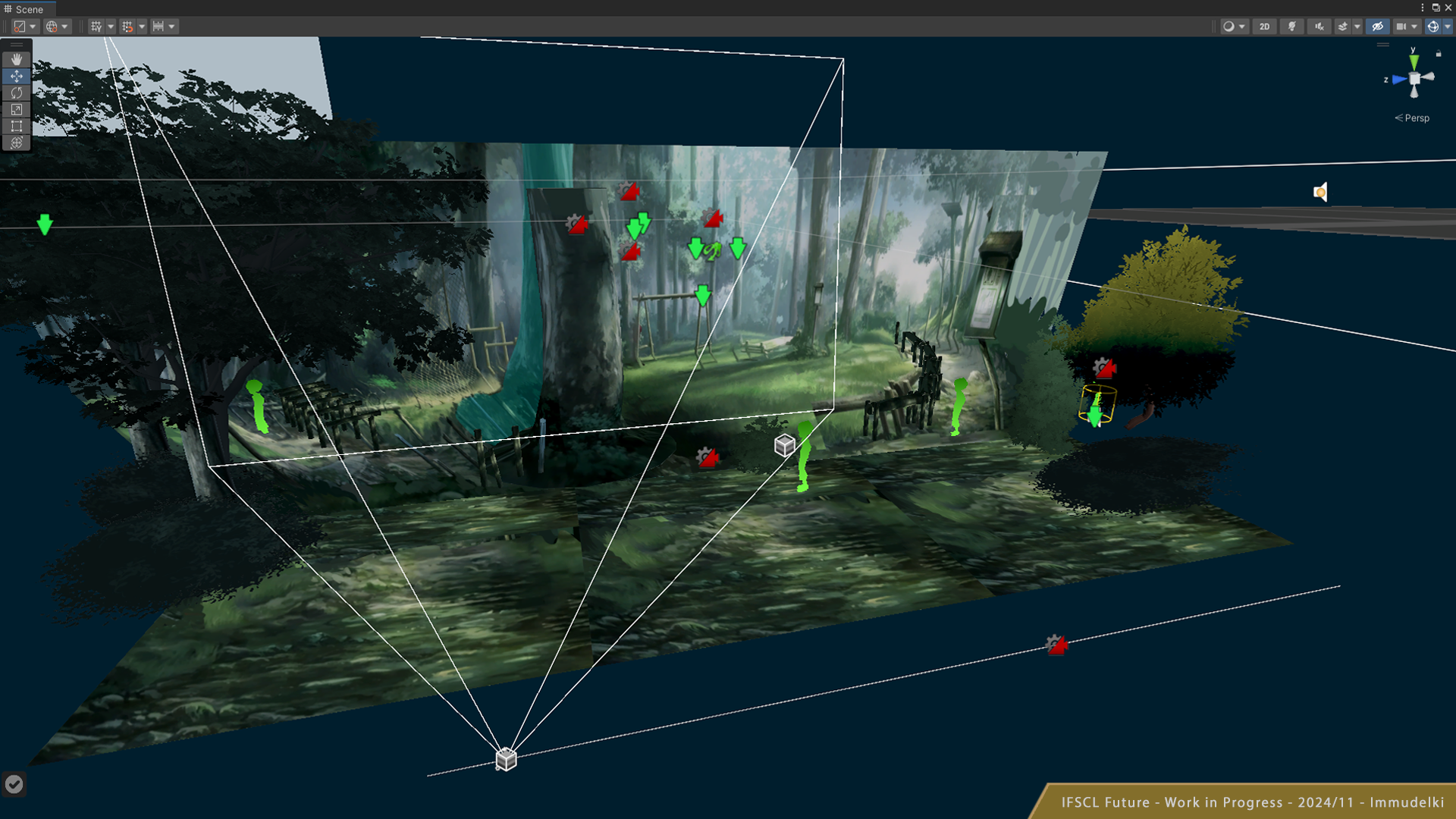Open the scene camera settings dropdown
The height and width of the screenshot is (819, 1456).
pyautogui.click(x=1406, y=27)
